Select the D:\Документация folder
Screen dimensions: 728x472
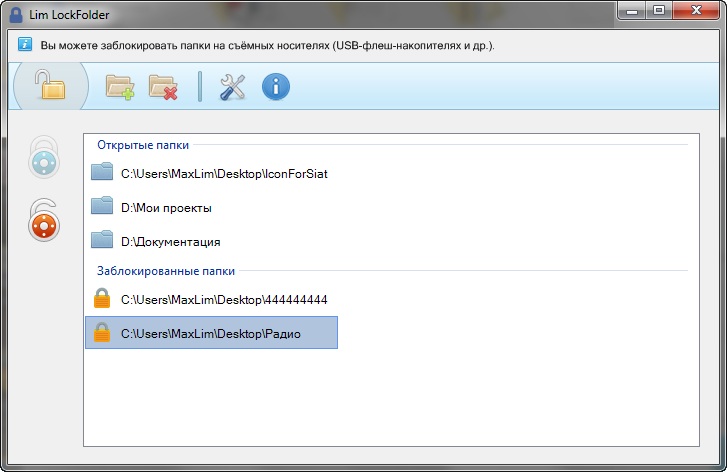tap(212, 241)
